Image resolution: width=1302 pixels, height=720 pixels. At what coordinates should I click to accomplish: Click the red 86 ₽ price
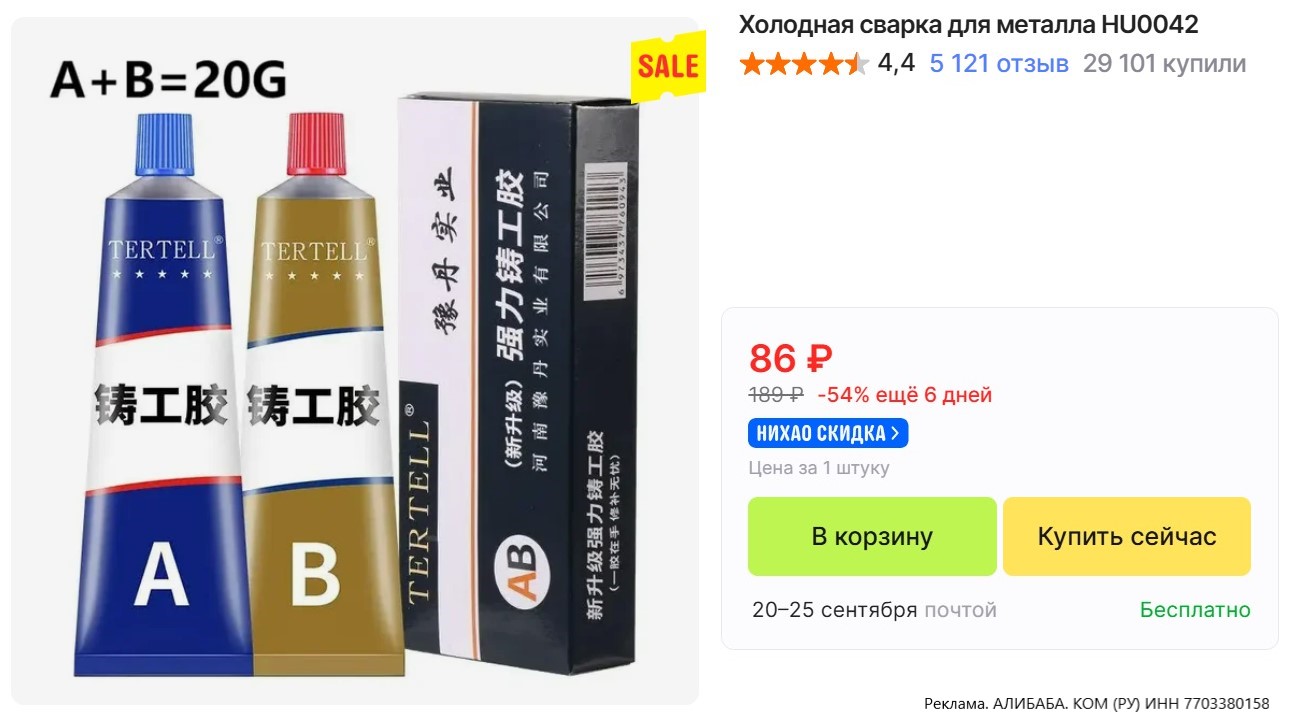790,357
